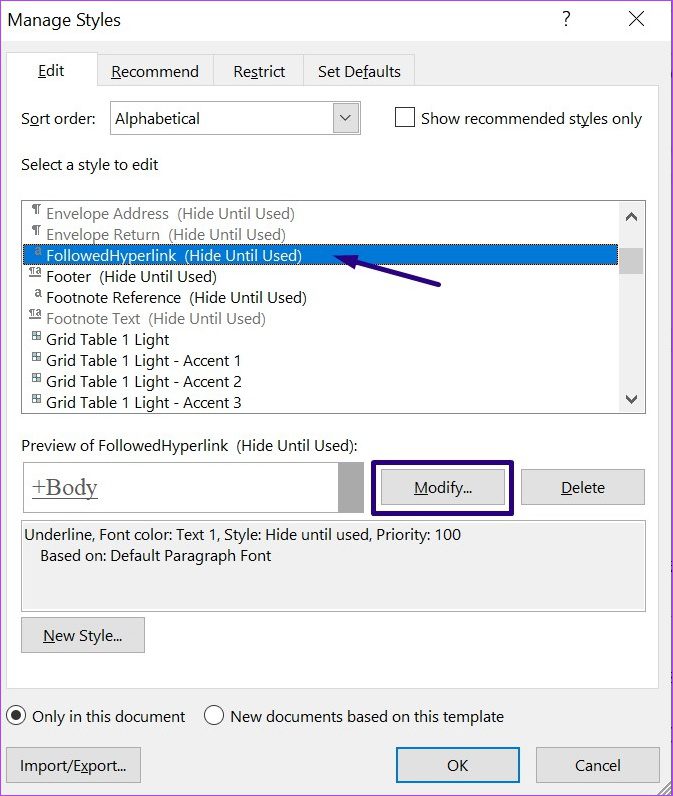Viewport: 673px width, 796px height.
Task: Enable Show recommended styles only checkbox
Action: click(x=405, y=118)
